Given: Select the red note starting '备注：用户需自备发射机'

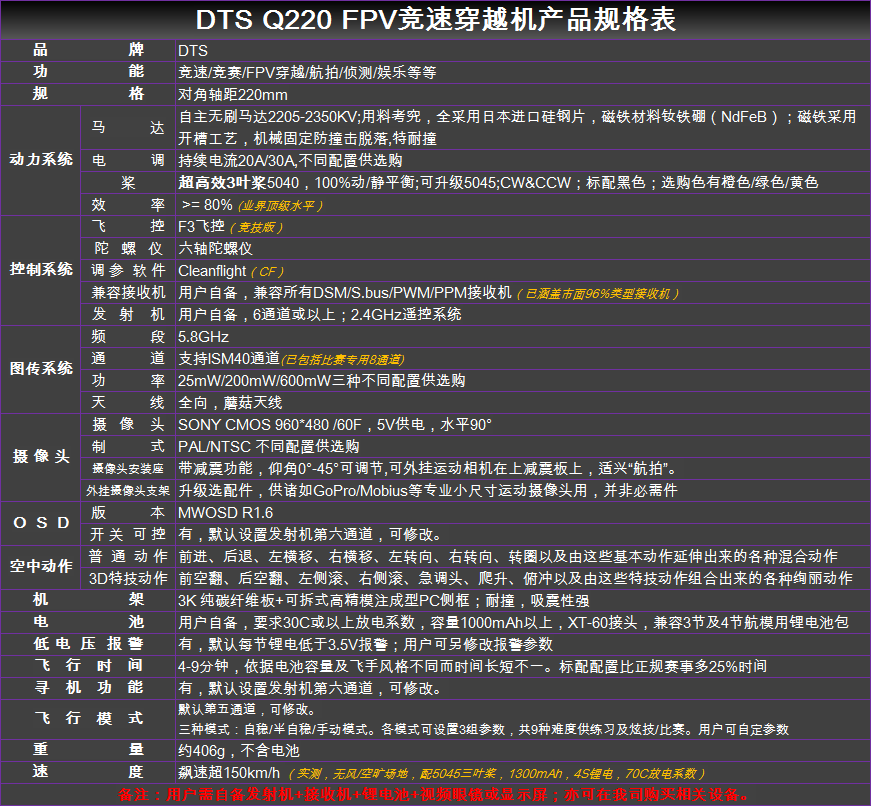Looking at the screenshot, I should 434,795.
